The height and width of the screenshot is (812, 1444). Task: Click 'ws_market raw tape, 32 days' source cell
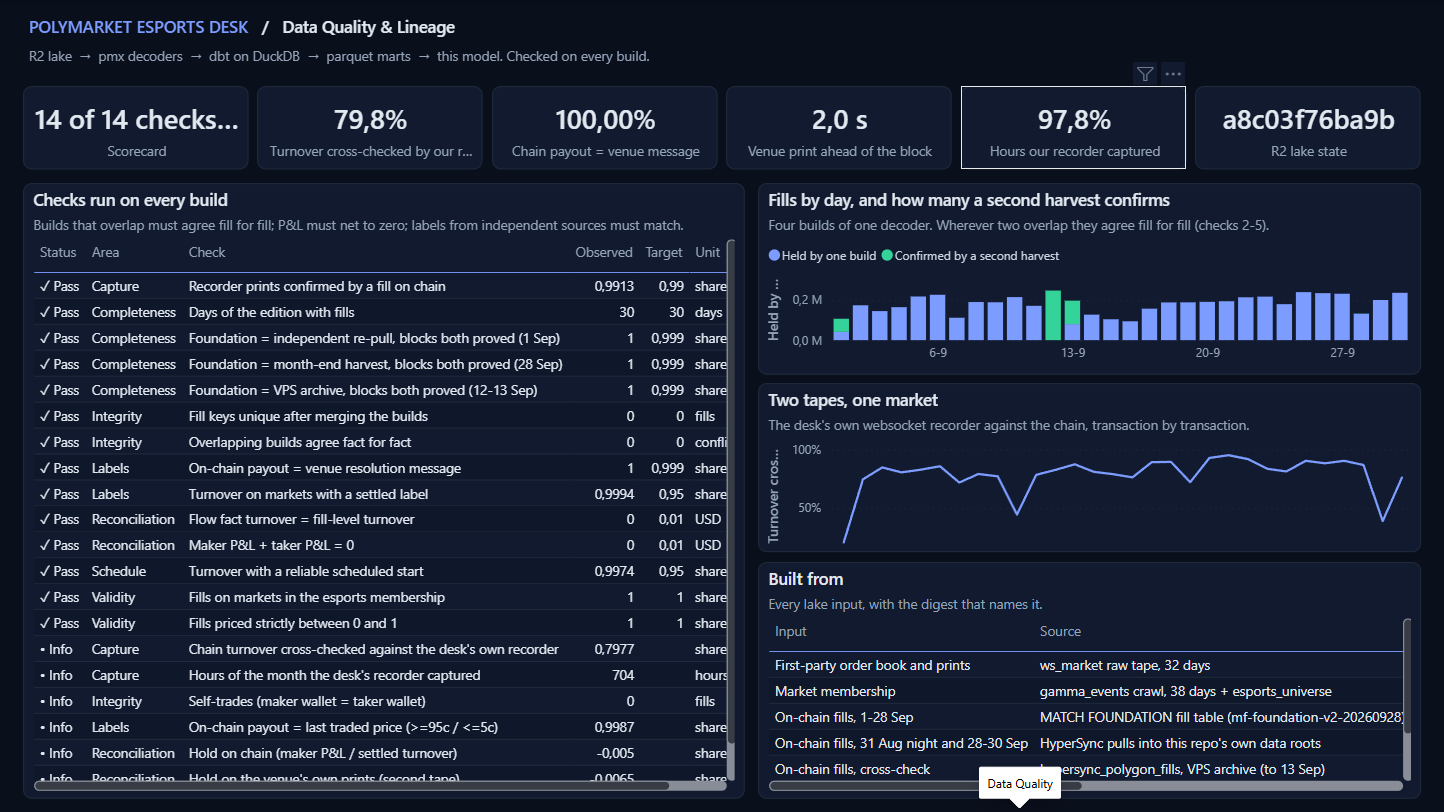1125,665
